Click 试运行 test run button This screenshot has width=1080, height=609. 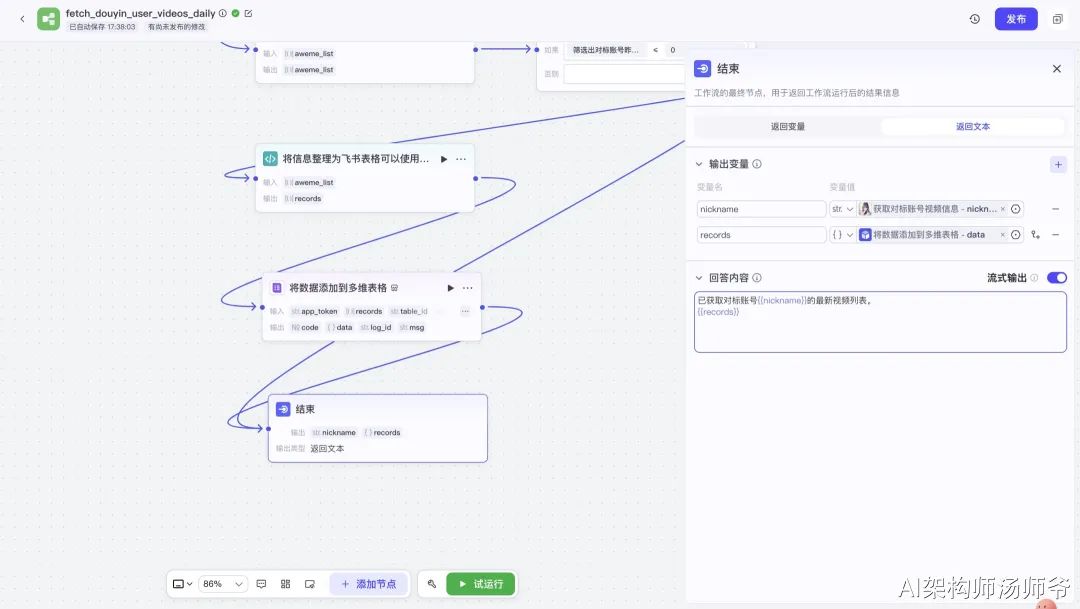(x=481, y=584)
